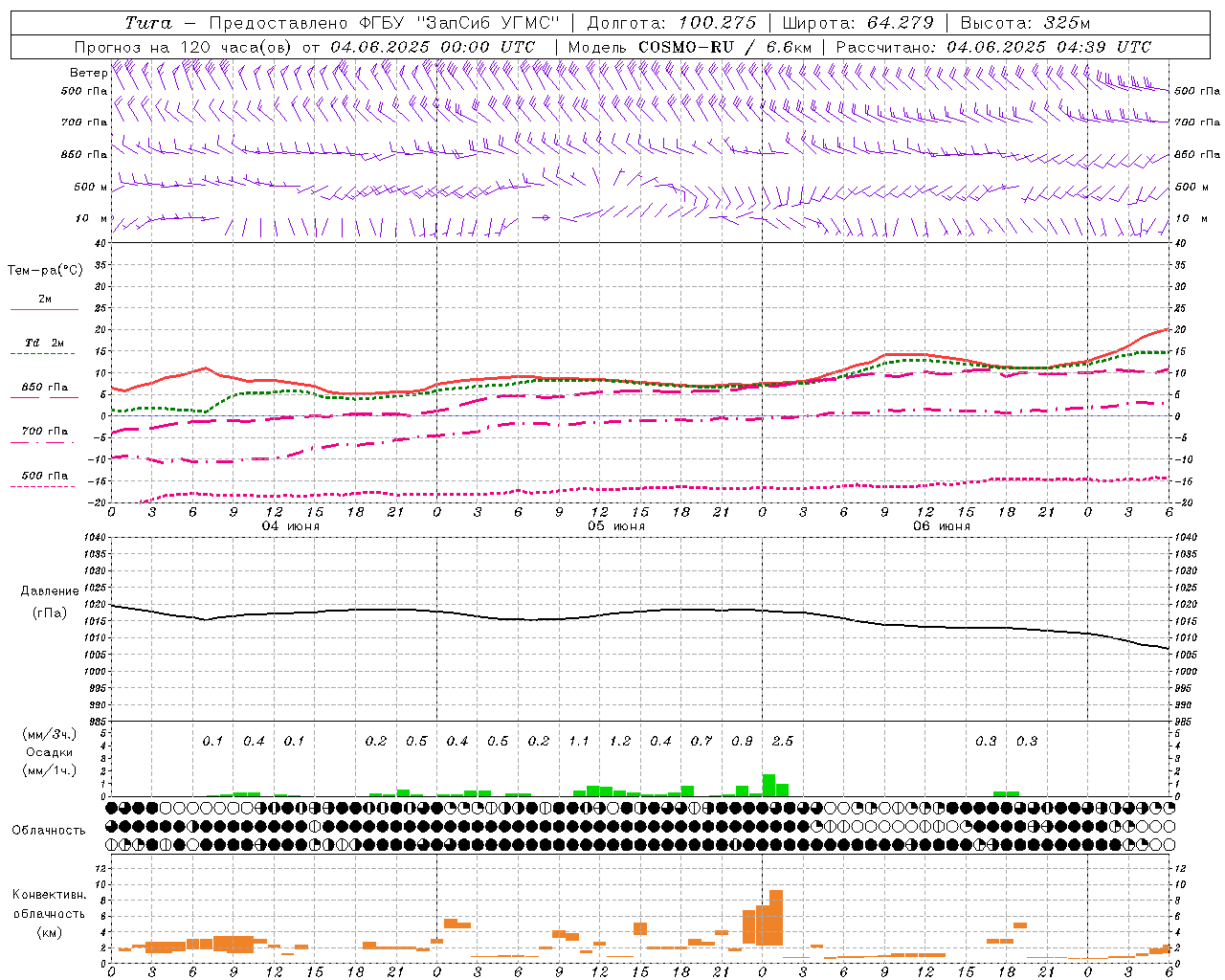Click the calm-wind circle in the 10 м row

pyautogui.click(x=546, y=218)
